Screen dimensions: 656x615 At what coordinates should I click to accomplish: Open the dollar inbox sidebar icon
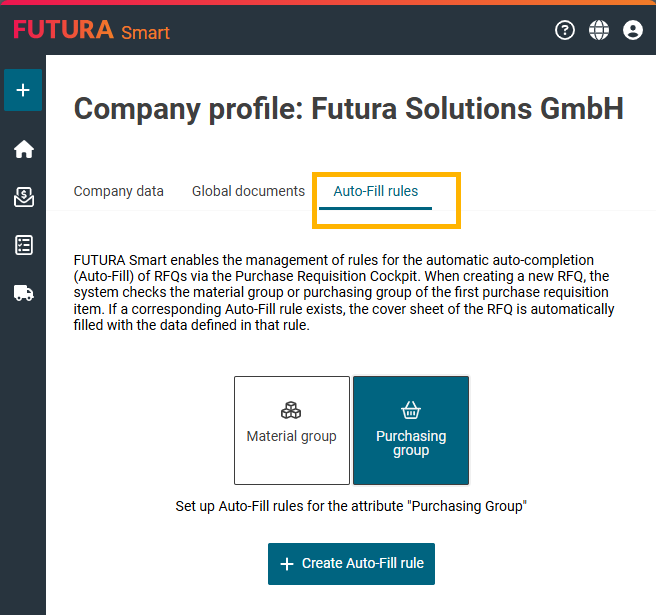tap(23, 197)
